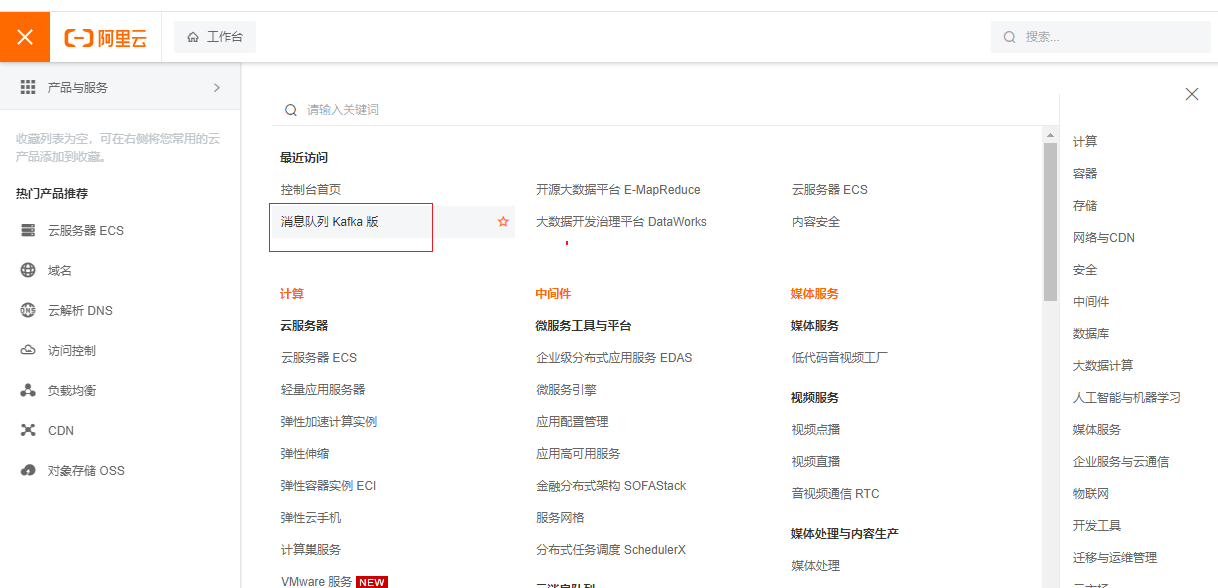The image size is (1218, 588).
Task: Open 服务网格
Action: 560,518
